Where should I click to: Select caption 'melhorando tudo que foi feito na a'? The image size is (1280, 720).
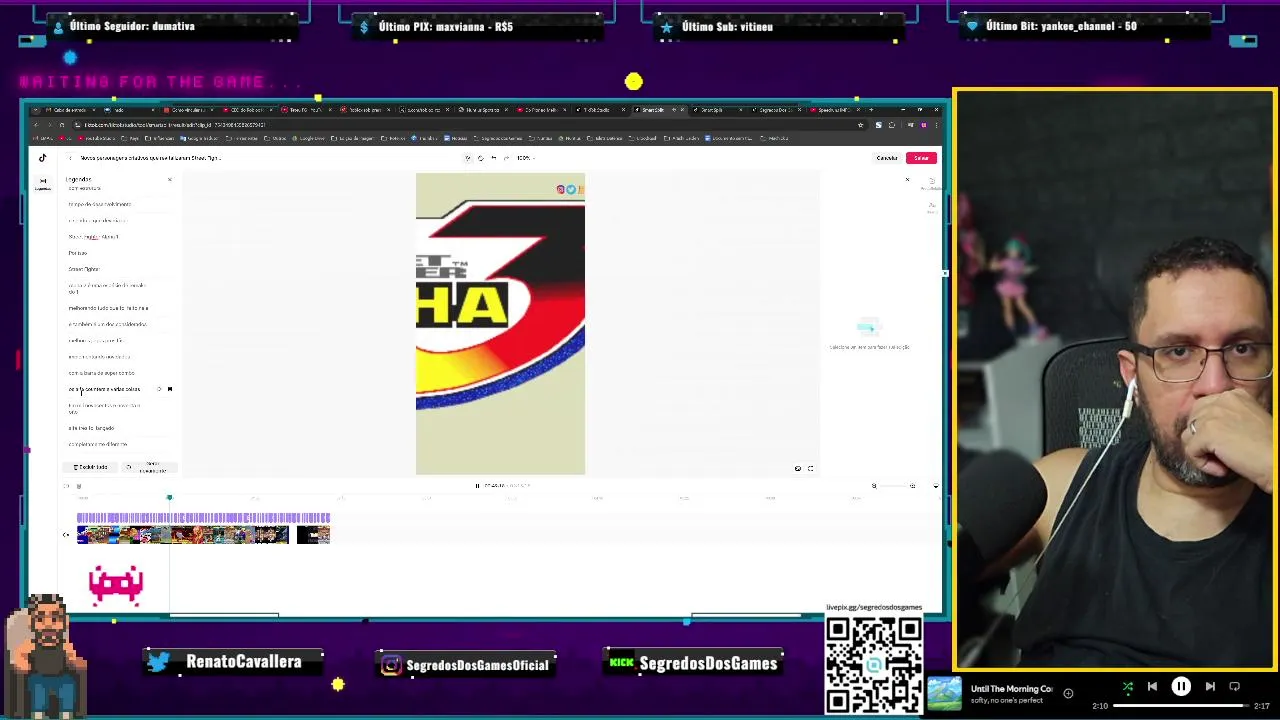[x=108, y=308]
